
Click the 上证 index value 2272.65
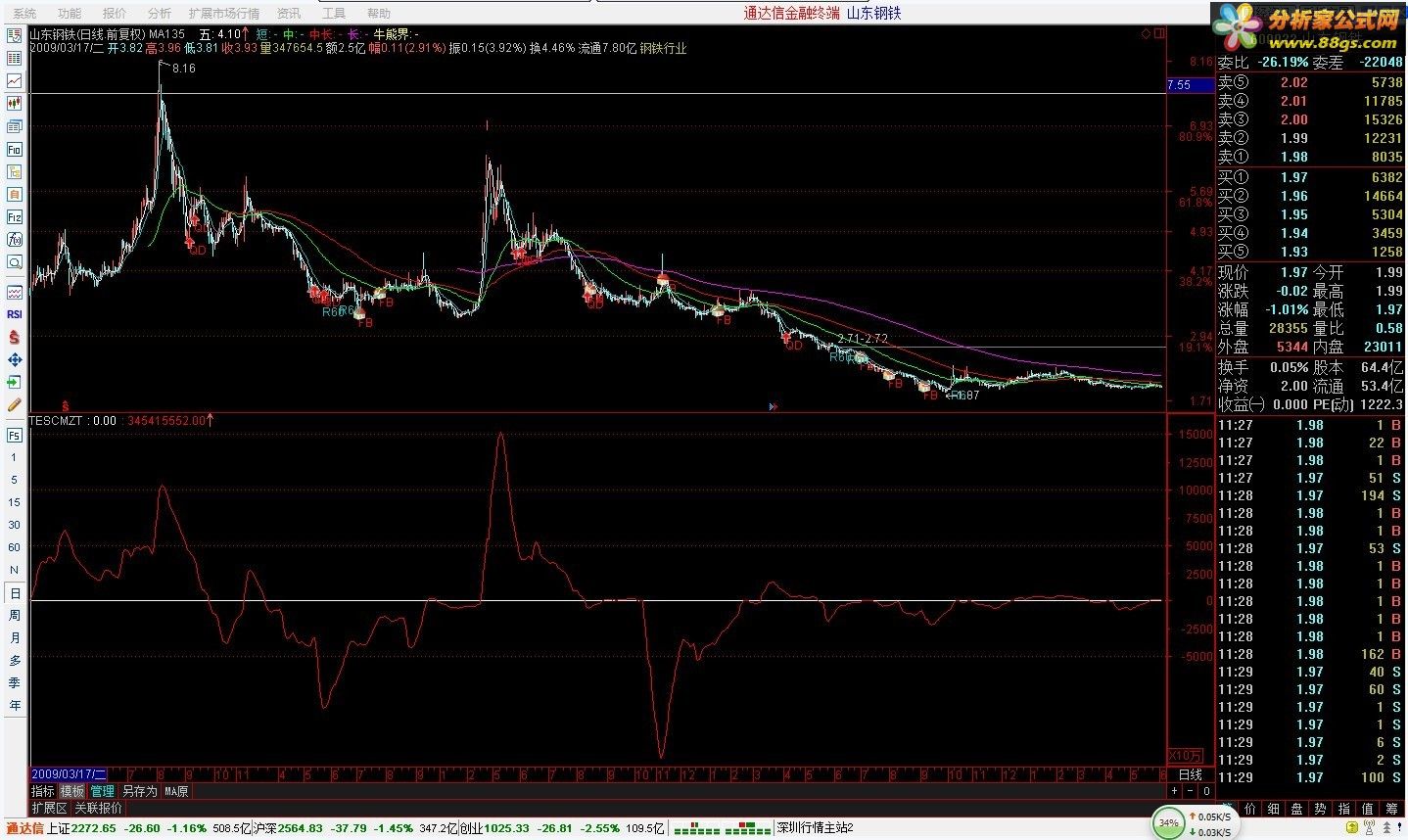tap(94, 828)
